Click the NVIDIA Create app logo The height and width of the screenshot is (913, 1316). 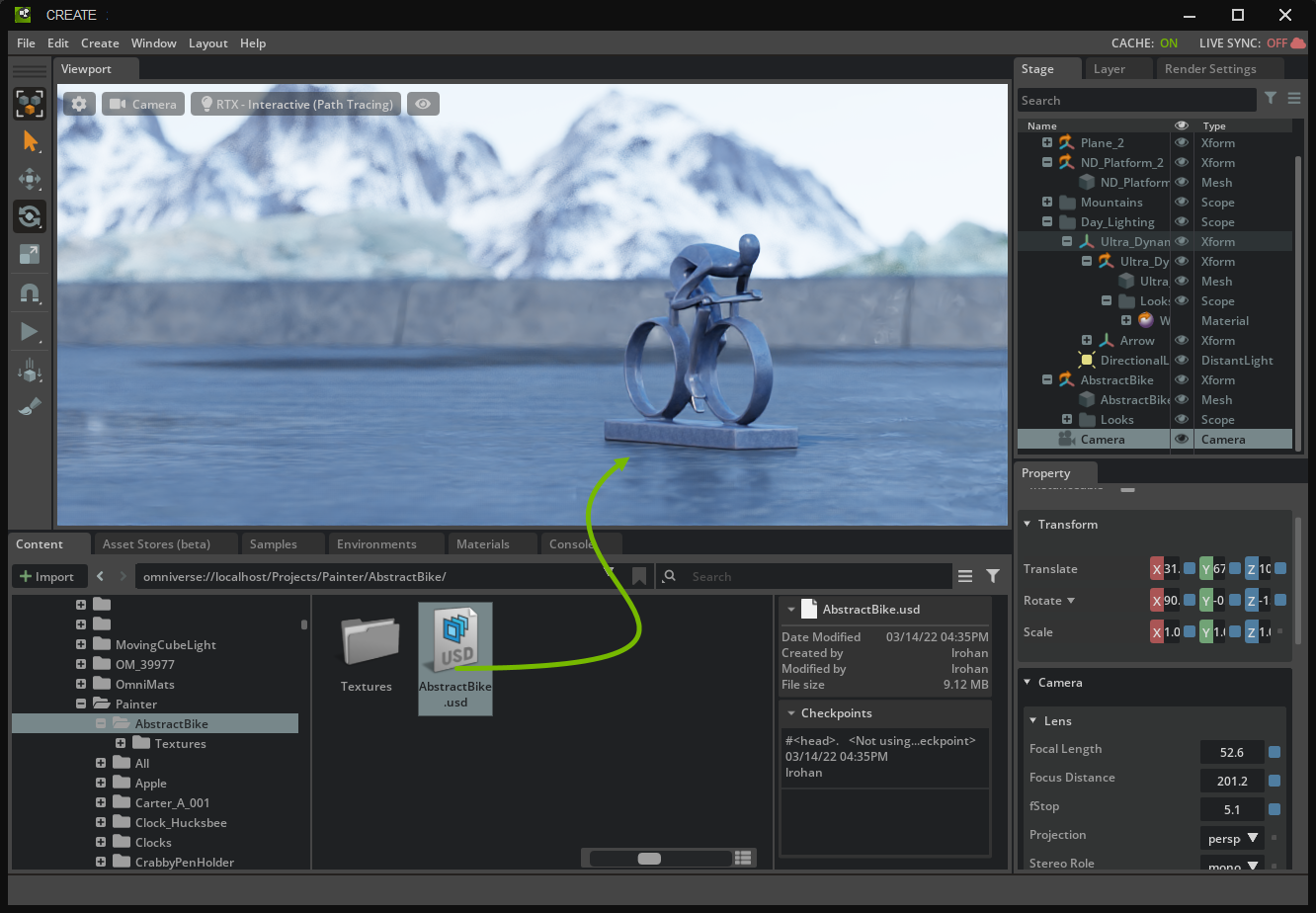pyautogui.click(x=22, y=15)
